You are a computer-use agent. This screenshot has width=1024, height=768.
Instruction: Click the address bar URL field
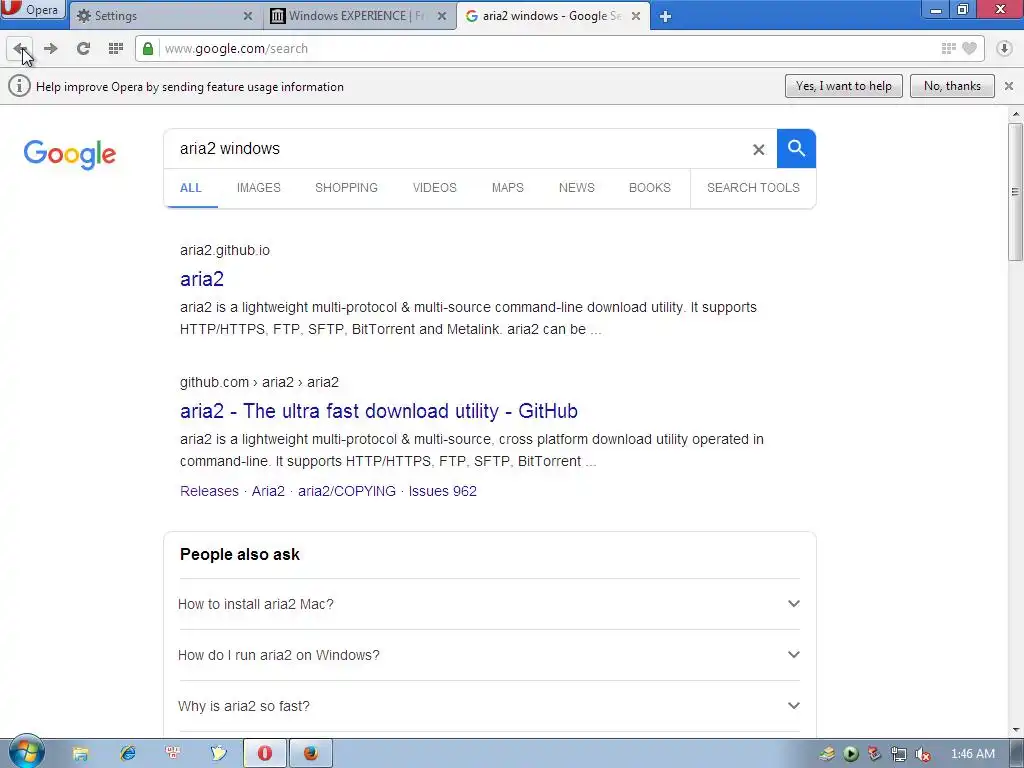coord(549,48)
